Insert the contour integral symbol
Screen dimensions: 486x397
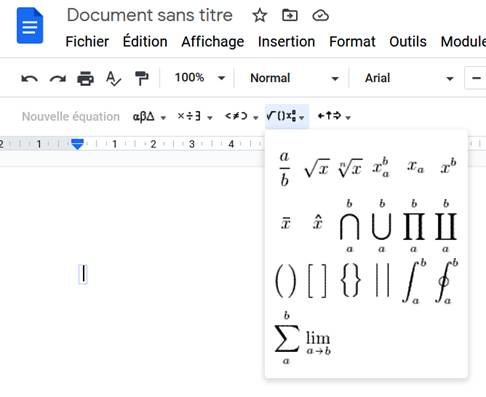click(446, 281)
